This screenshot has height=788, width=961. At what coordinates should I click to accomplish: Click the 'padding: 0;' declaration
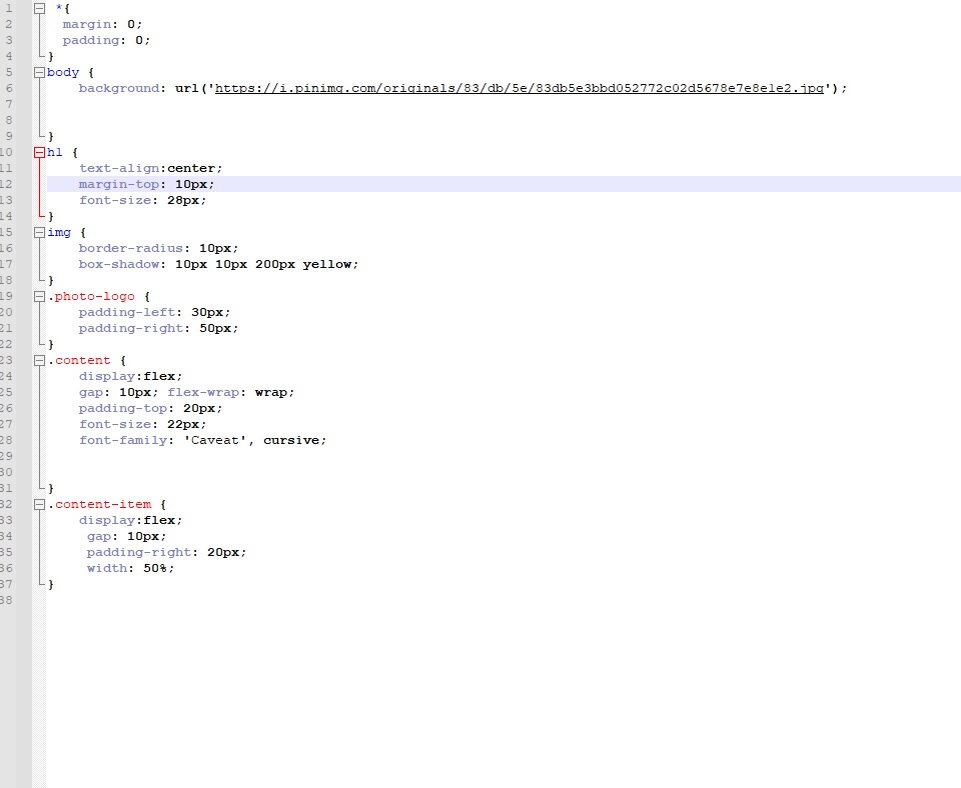[x=106, y=40]
